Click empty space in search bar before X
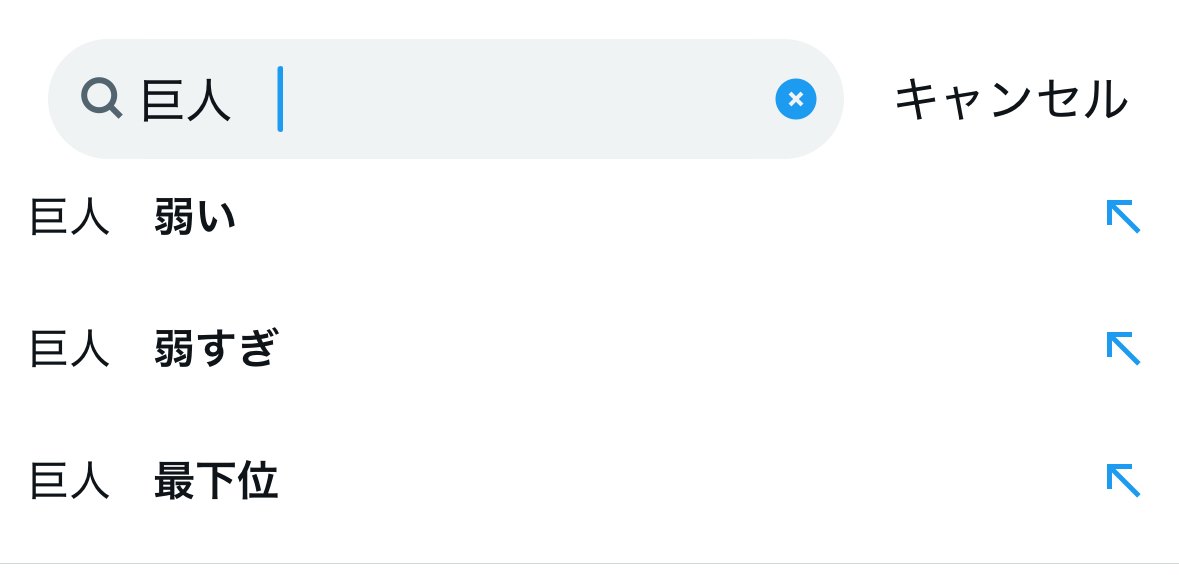 pyautogui.click(x=526, y=99)
